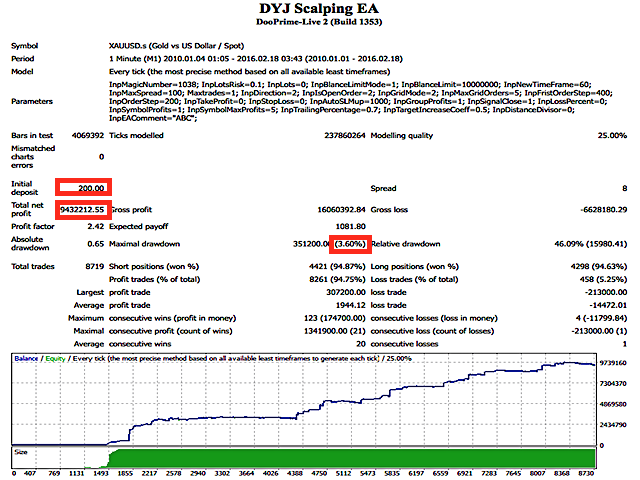This screenshot has height=480, width=640.
Task: Click consecutive profit value 1341900.00 (21)
Action: click(x=335, y=331)
